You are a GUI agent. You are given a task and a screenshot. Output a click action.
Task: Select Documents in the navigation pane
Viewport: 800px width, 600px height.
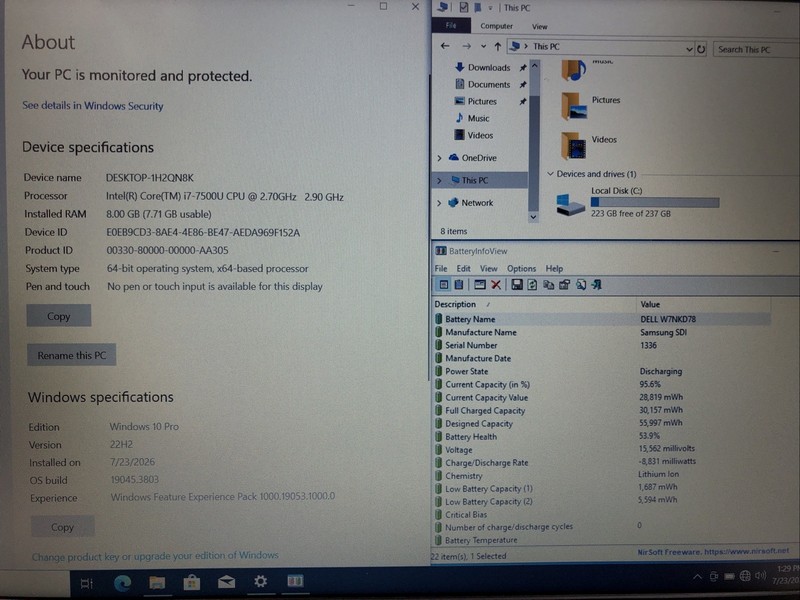489,85
